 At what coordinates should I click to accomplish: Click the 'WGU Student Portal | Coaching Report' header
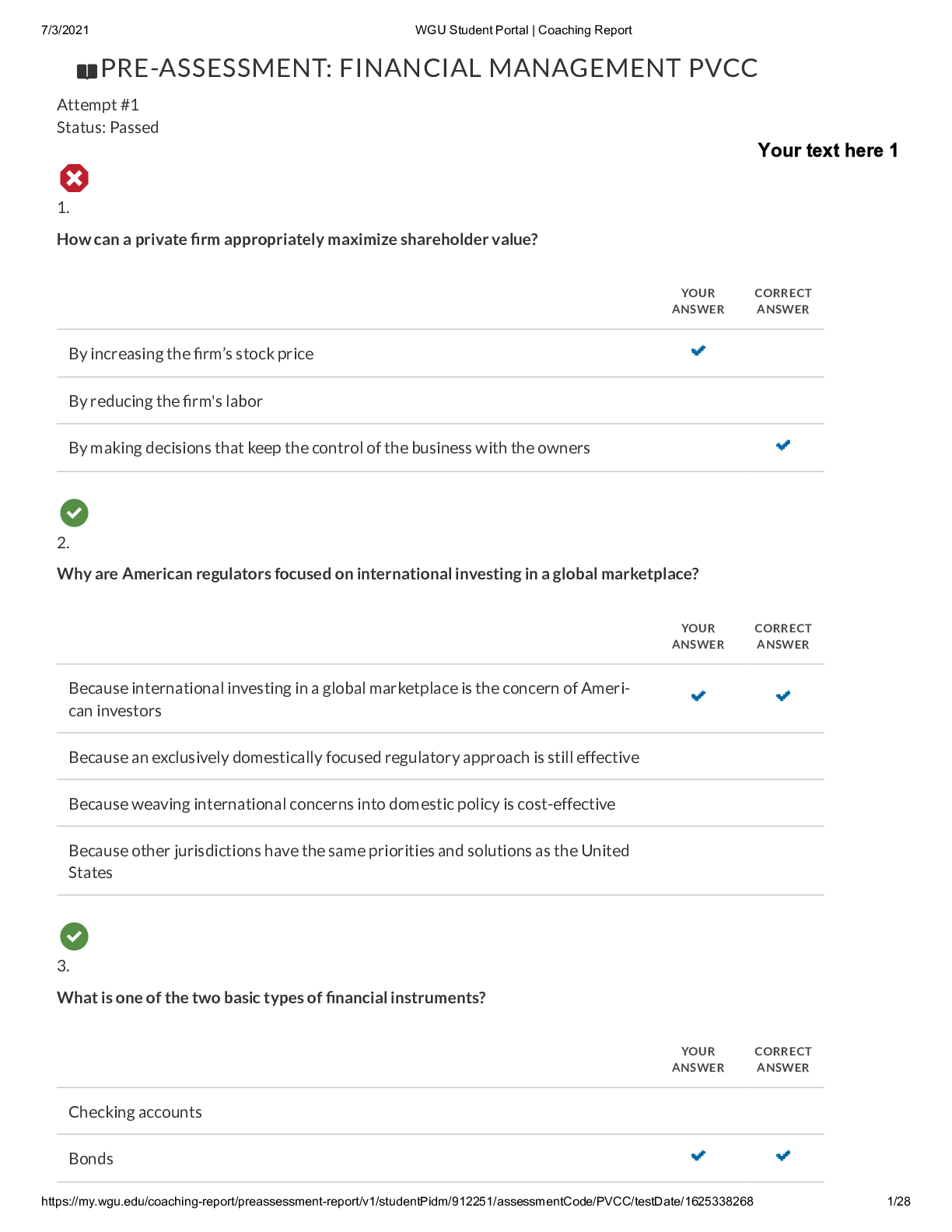pos(523,30)
